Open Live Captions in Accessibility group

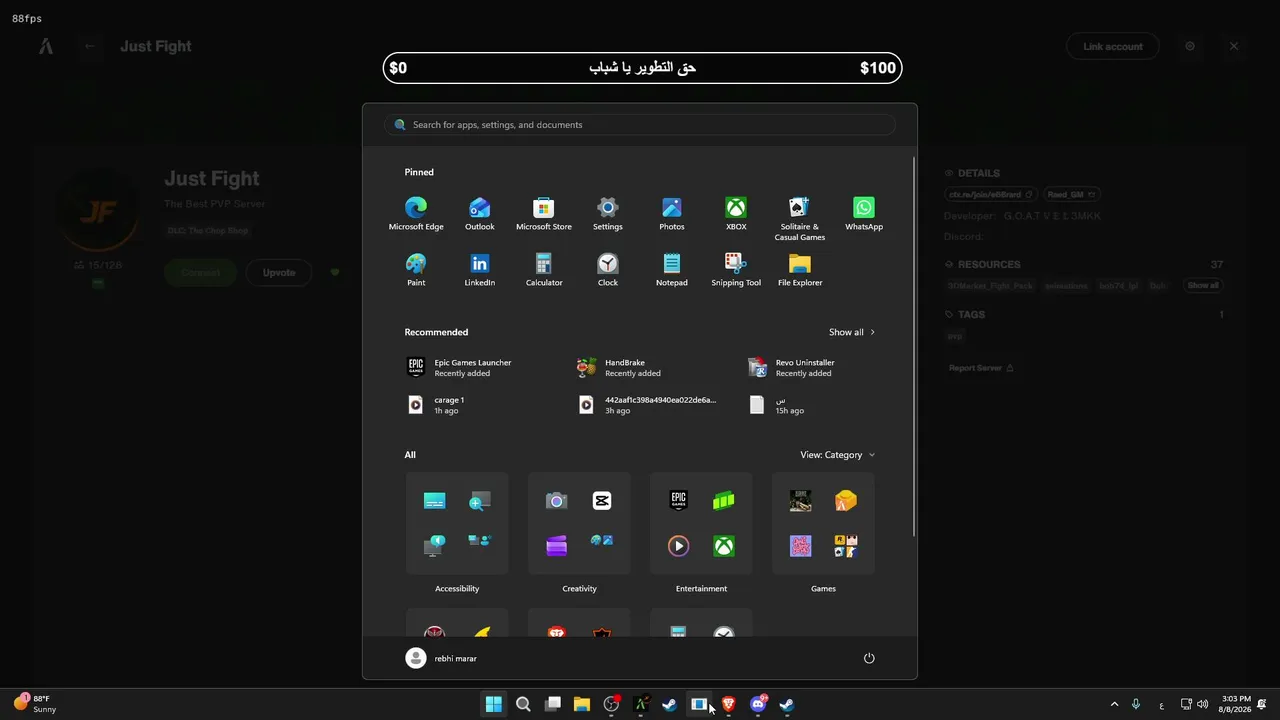pyautogui.click(x=435, y=501)
